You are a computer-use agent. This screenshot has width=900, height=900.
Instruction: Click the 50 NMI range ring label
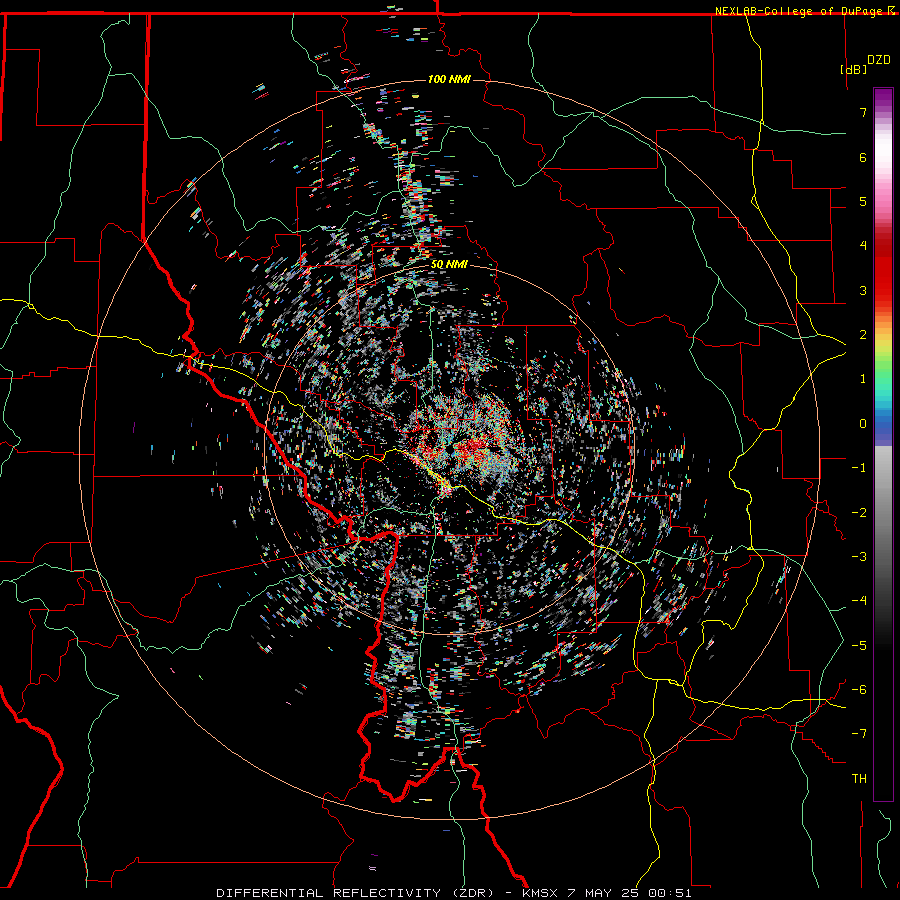tap(449, 265)
